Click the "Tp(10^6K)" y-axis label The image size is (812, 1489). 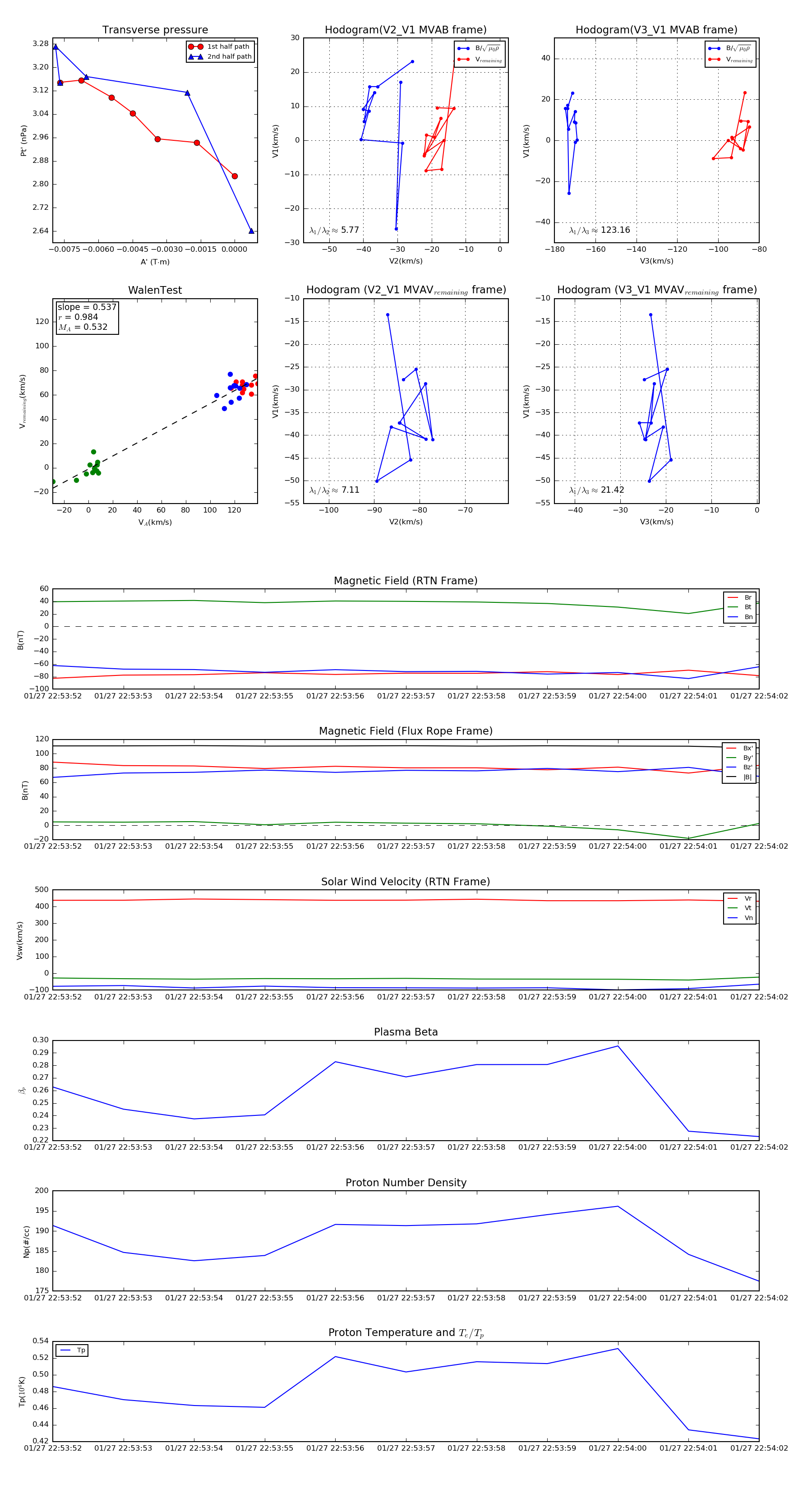point(22,1392)
